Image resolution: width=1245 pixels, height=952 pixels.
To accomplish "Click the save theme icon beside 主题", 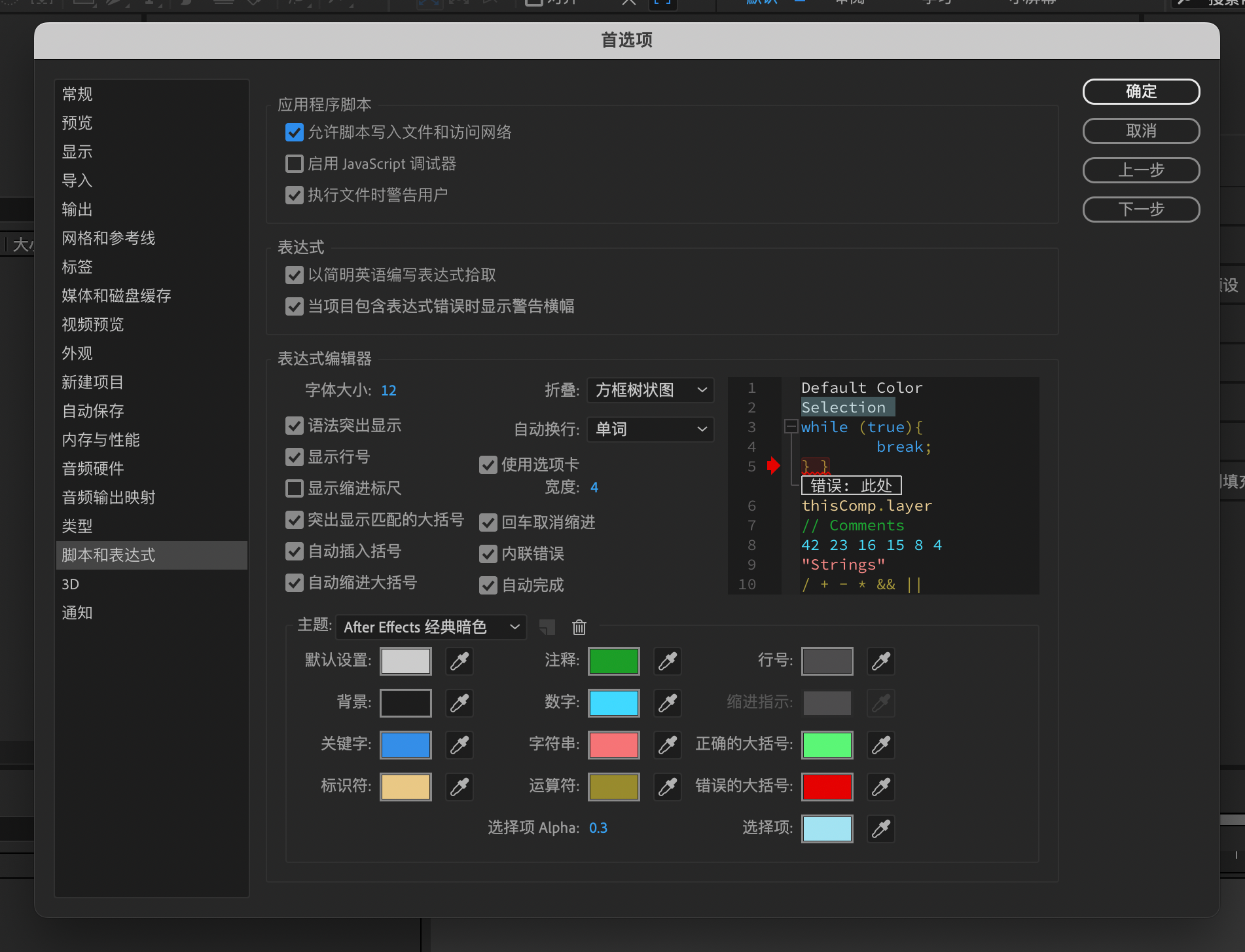I will (547, 627).
